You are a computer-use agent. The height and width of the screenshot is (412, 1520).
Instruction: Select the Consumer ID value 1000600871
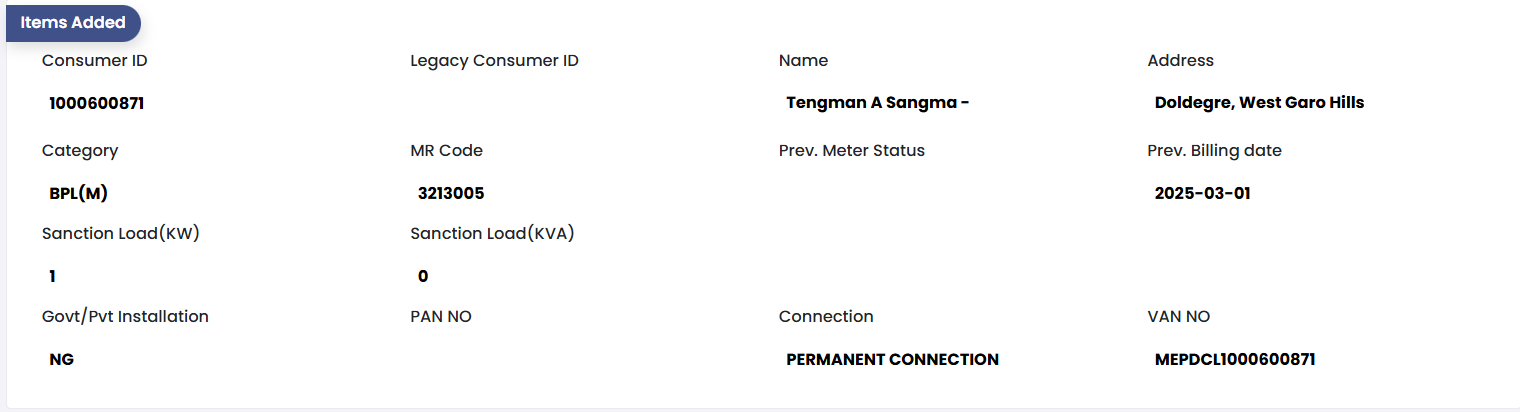97,103
